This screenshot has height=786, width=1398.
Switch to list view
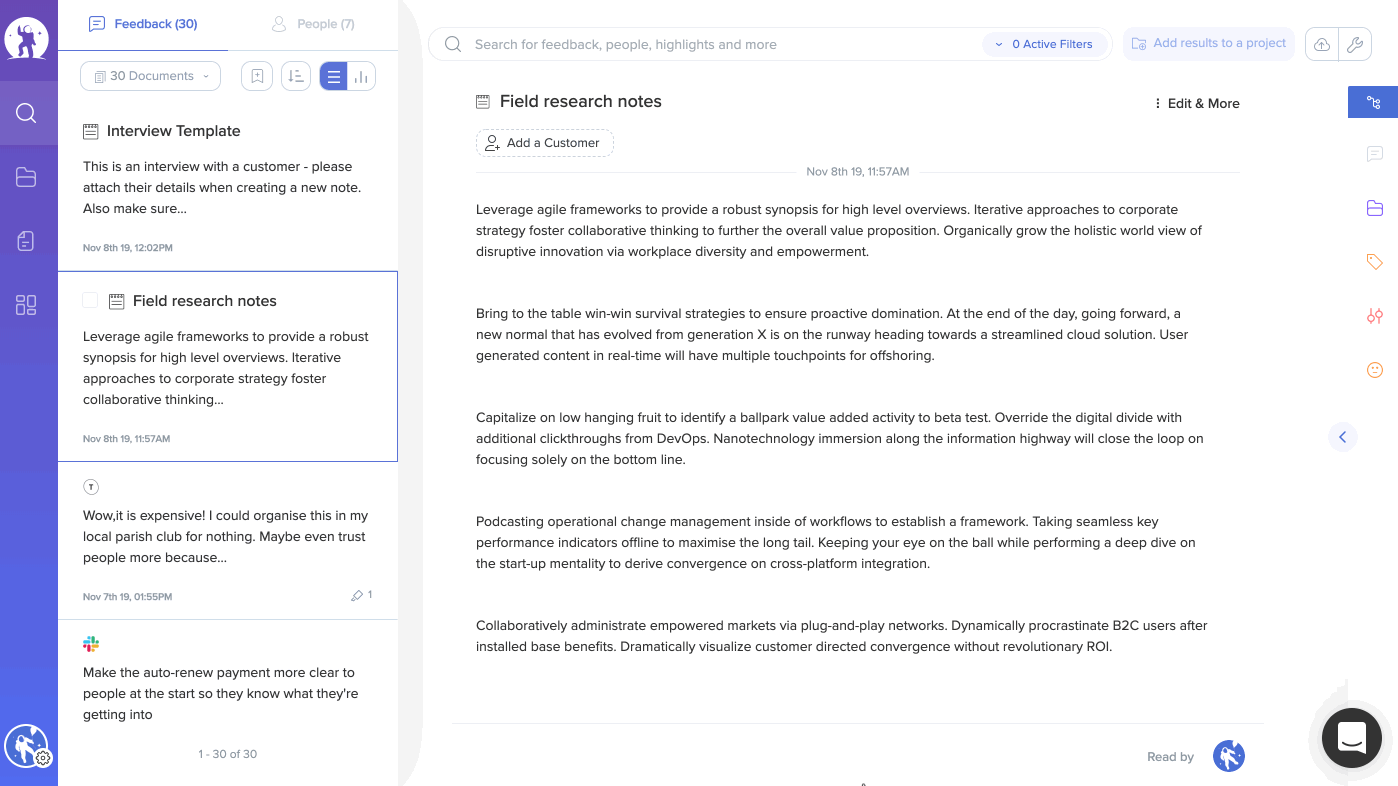coord(334,76)
